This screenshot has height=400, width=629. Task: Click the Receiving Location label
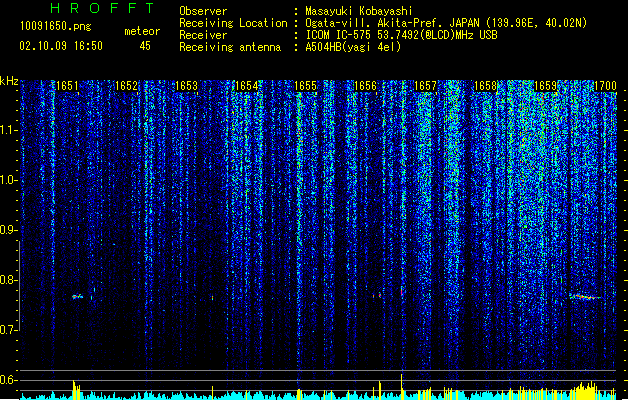pos(233,23)
